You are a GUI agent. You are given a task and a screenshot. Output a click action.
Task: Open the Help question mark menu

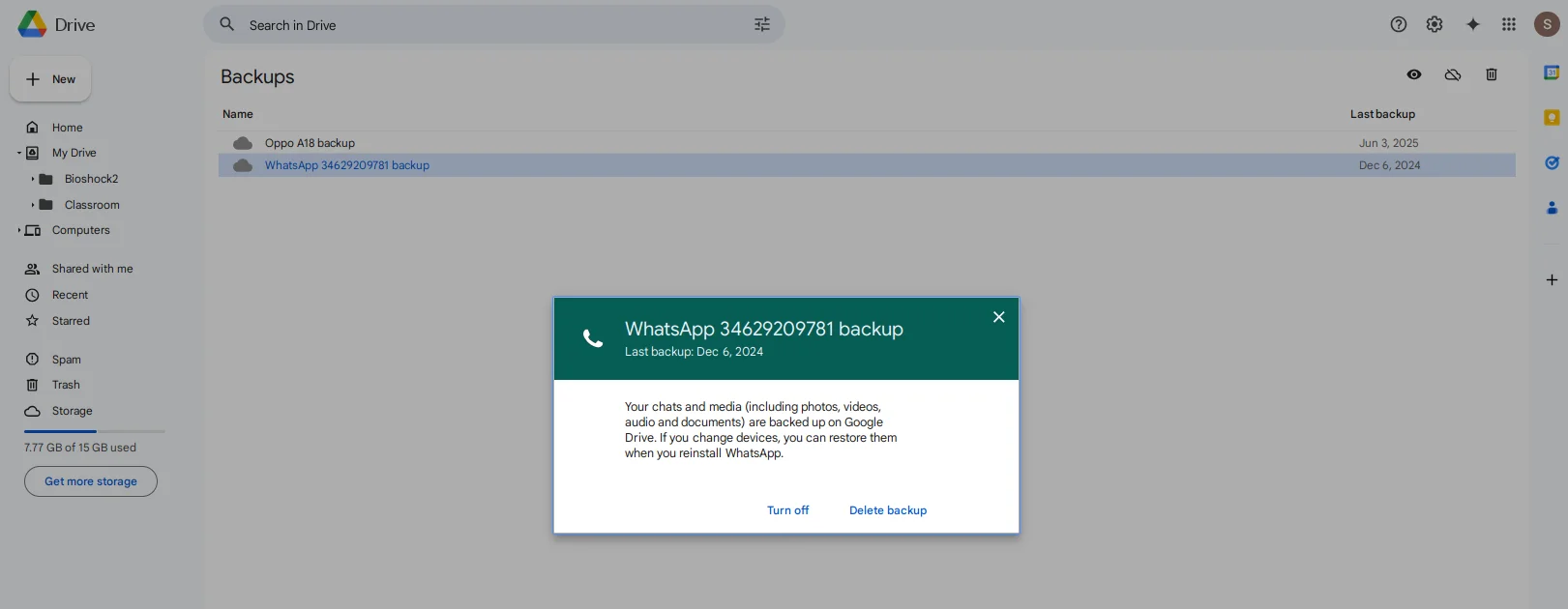(x=1398, y=25)
